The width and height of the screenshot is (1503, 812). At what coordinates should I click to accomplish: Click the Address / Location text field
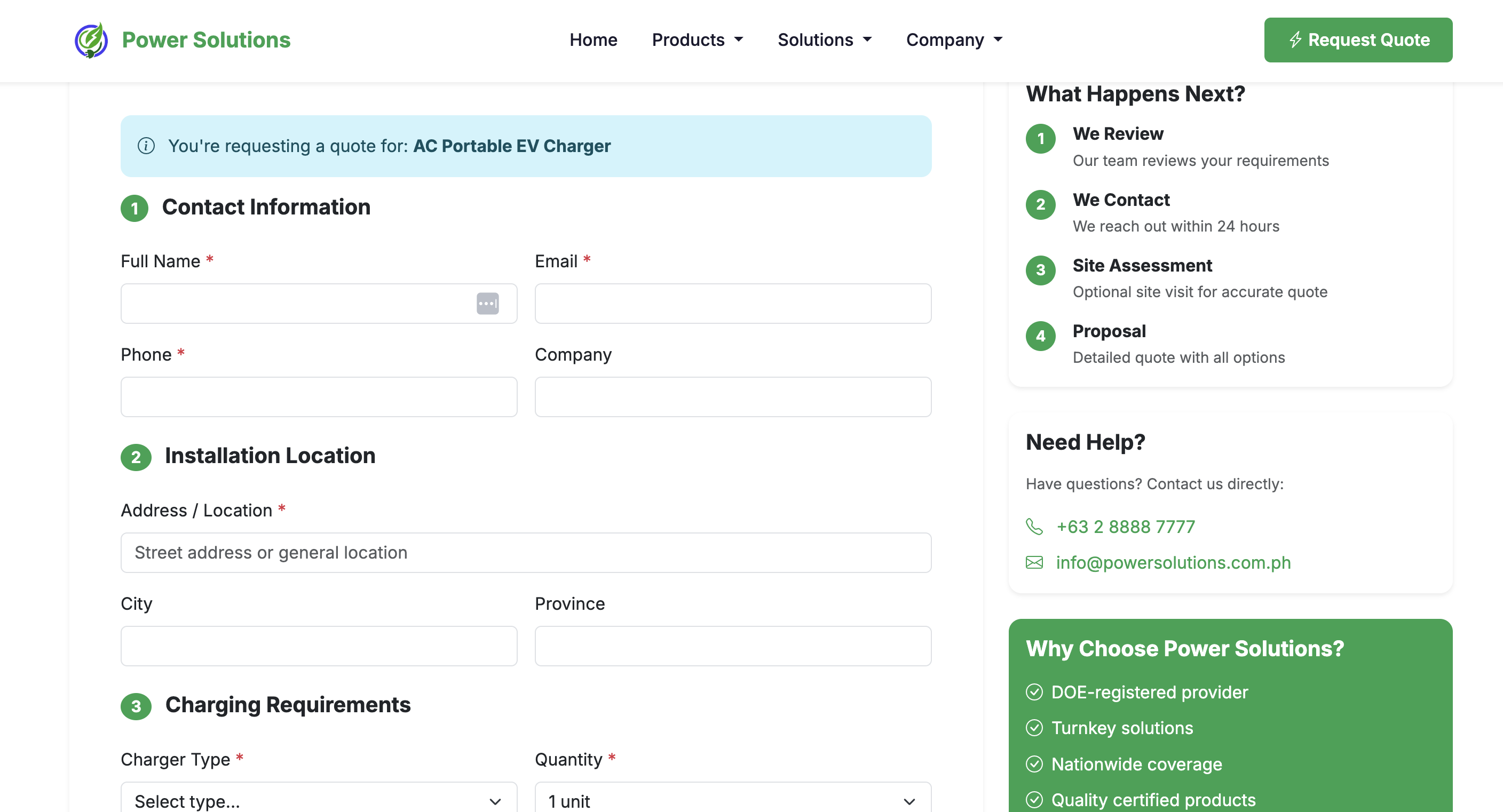(x=525, y=552)
